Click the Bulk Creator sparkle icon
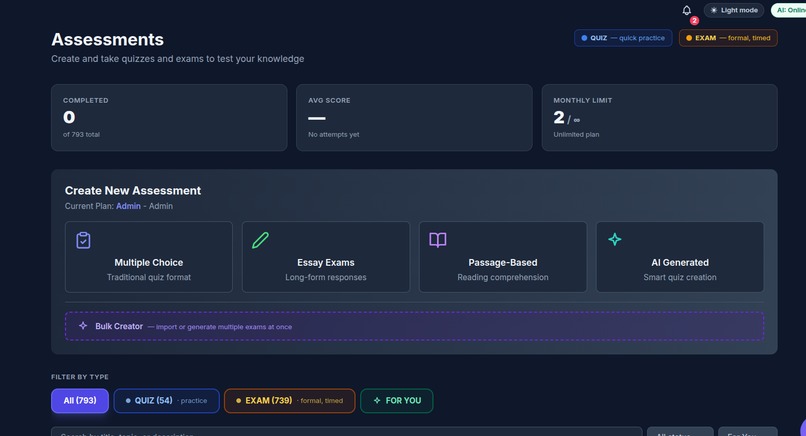806x436 pixels. pos(83,326)
